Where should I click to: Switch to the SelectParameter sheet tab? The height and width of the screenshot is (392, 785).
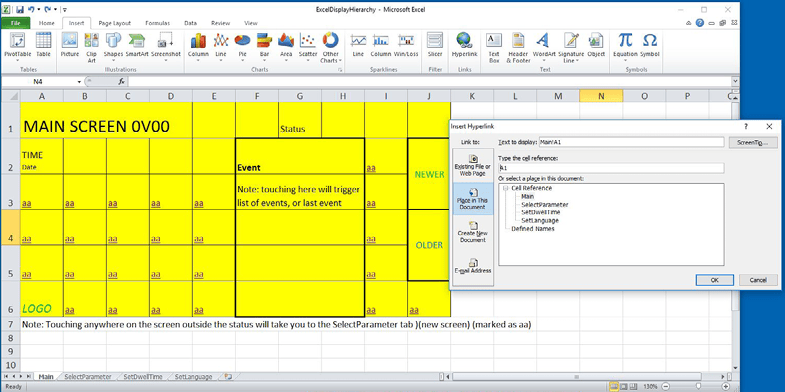(x=88, y=376)
